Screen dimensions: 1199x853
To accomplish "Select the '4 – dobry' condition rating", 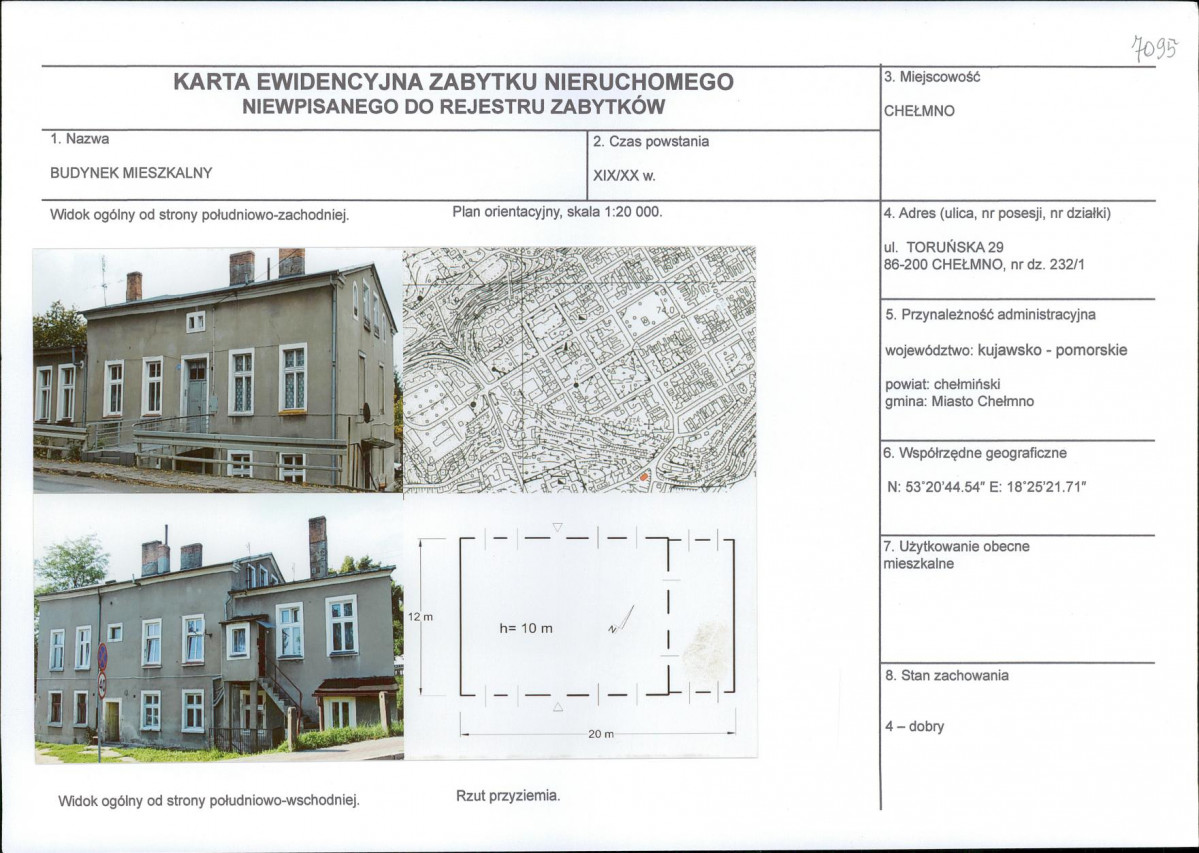I will (x=914, y=727).
